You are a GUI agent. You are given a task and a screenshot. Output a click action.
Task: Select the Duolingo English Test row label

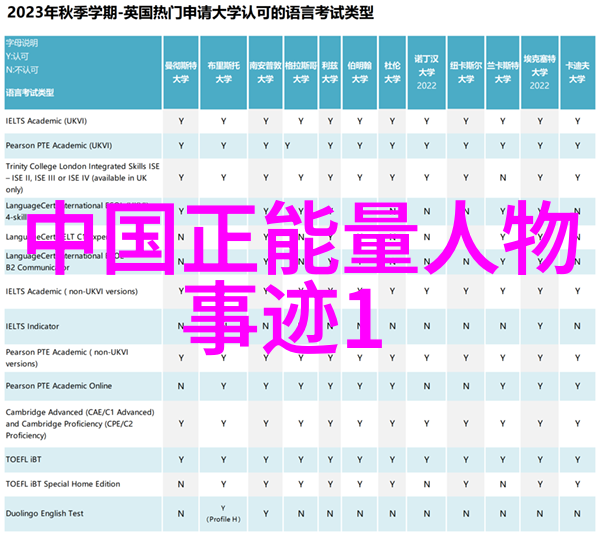[44, 513]
